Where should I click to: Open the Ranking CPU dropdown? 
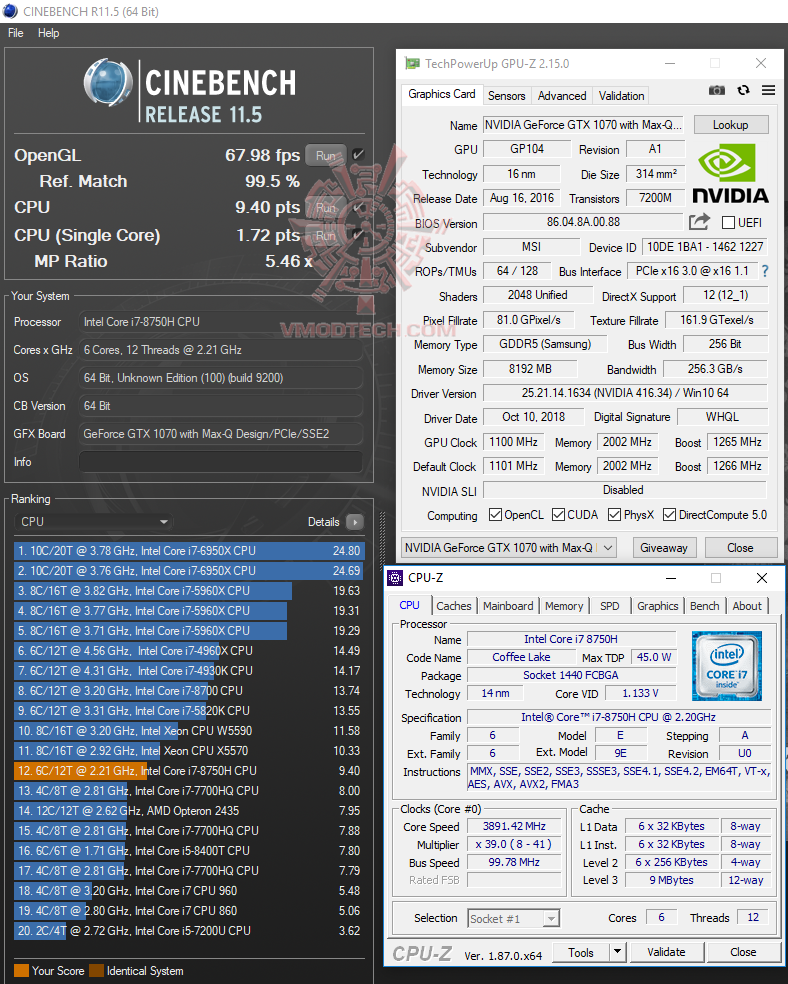(x=93, y=521)
